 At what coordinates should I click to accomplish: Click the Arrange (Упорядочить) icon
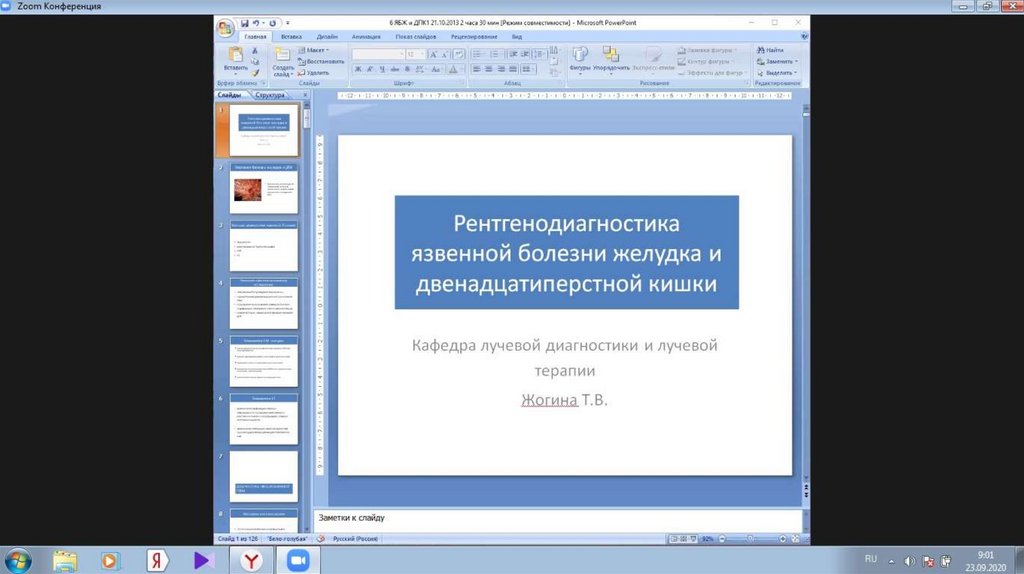(610, 58)
